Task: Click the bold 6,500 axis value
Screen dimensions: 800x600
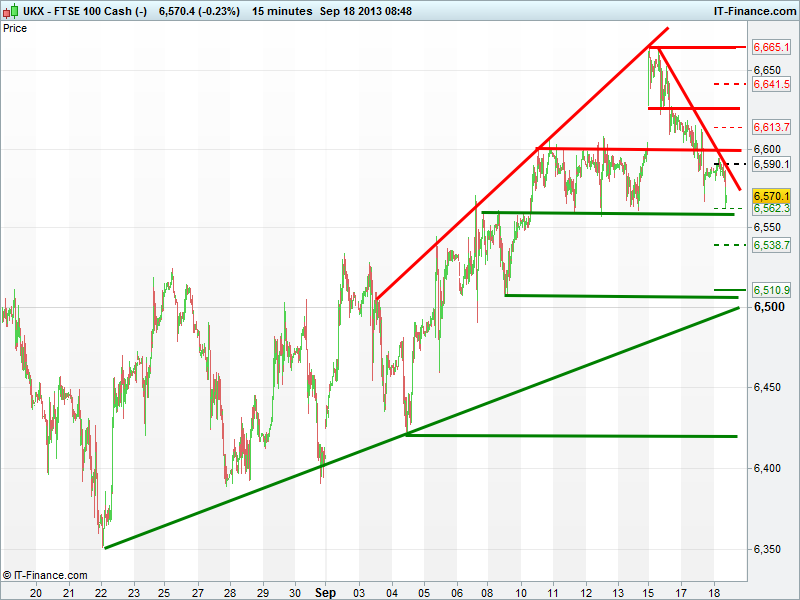Action: [769, 307]
